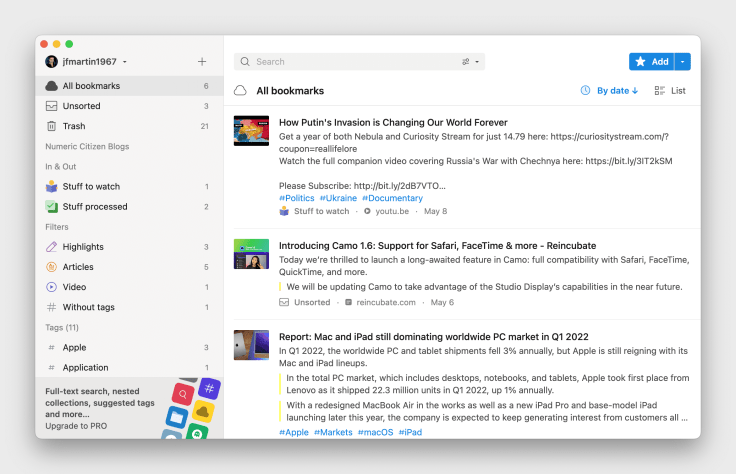
Task: Click the #Markets tag
Action: point(333,432)
